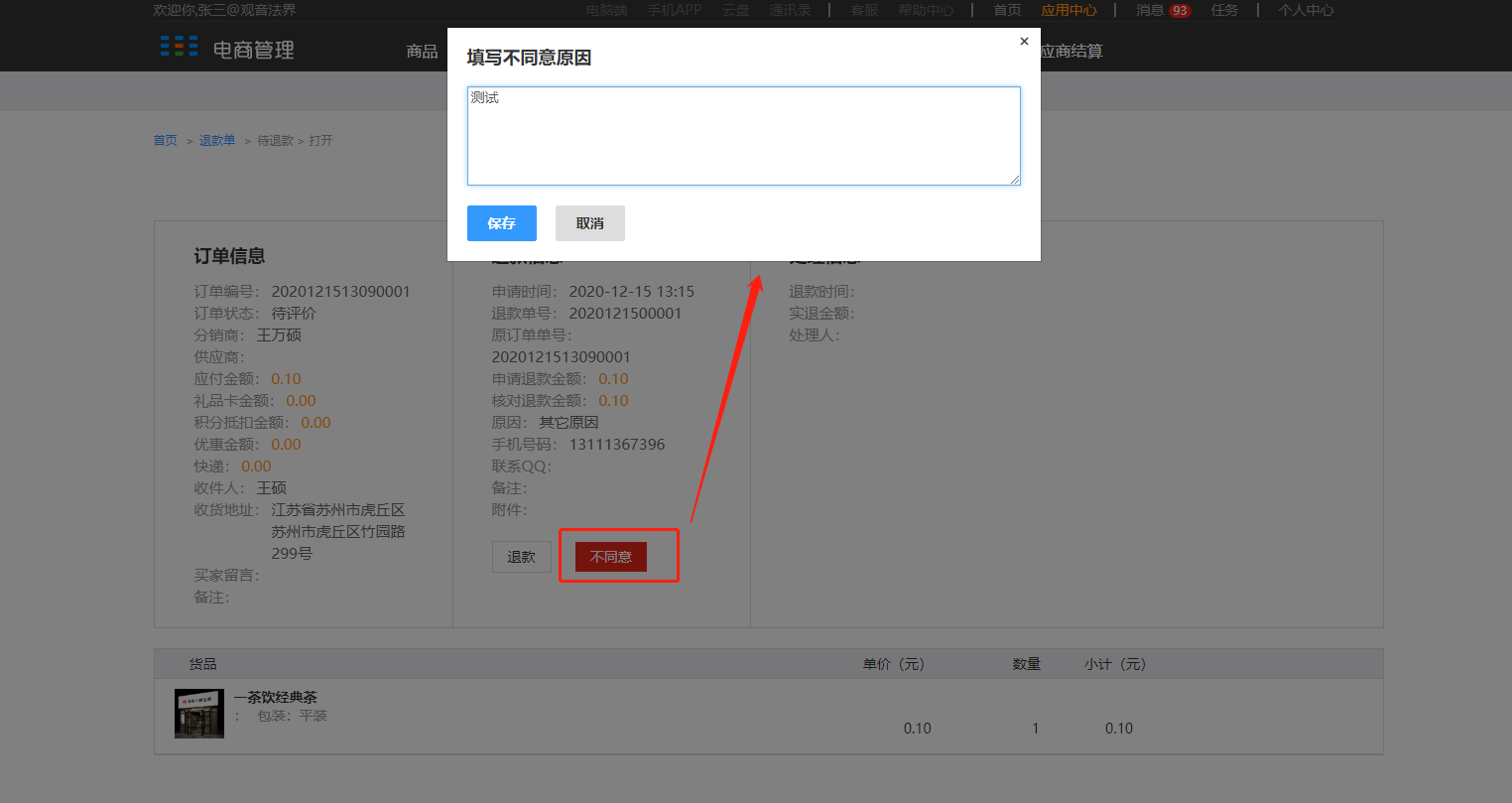1512x803 pixels.
Task: Click the 核对退款金额 value 0.10
Action: pyautogui.click(x=613, y=401)
